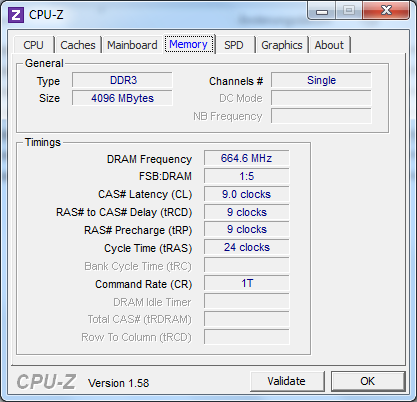Click the DDR3 memory type field

point(122,80)
